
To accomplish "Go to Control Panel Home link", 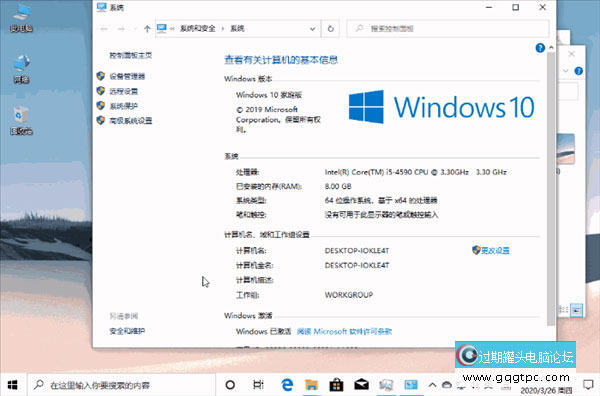I will point(130,55).
